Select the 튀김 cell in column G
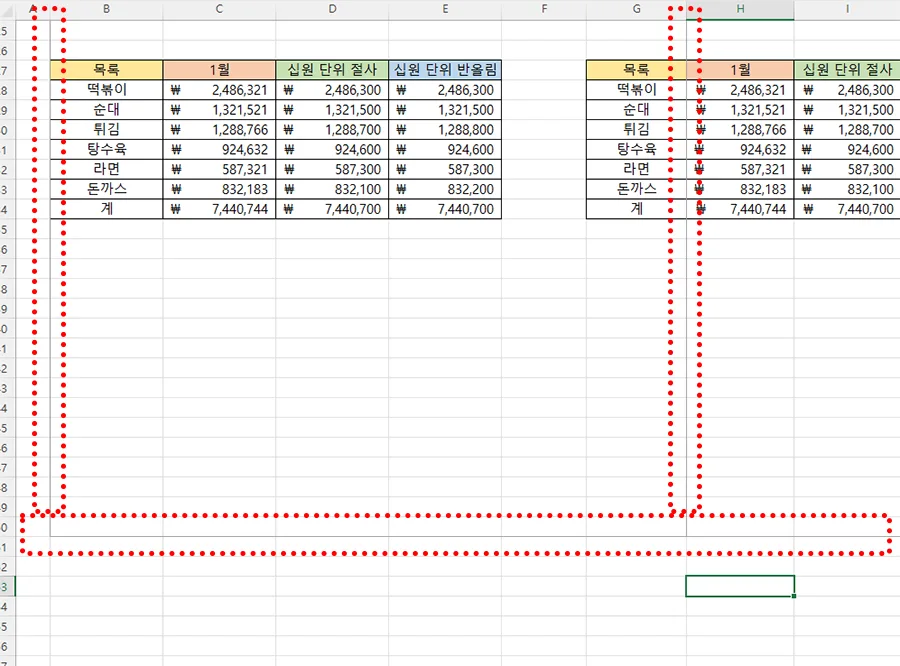 (636, 129)
